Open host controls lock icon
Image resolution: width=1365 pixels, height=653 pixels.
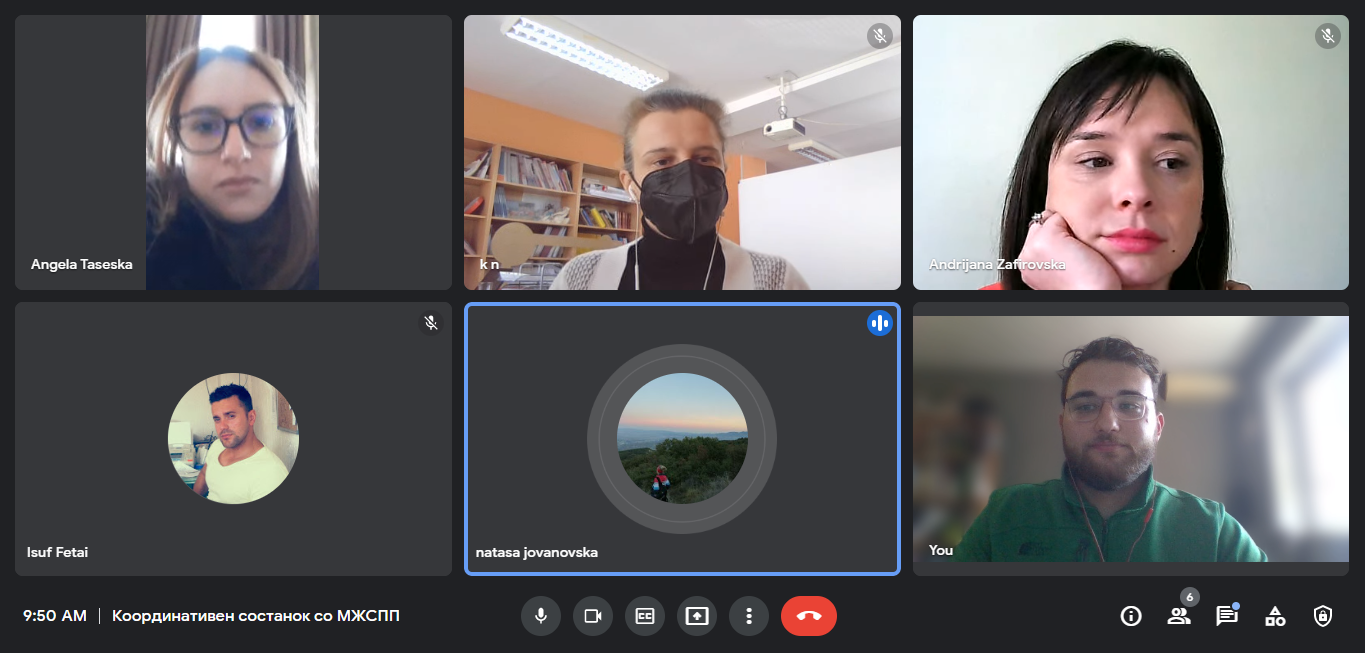pos(1323,616)
